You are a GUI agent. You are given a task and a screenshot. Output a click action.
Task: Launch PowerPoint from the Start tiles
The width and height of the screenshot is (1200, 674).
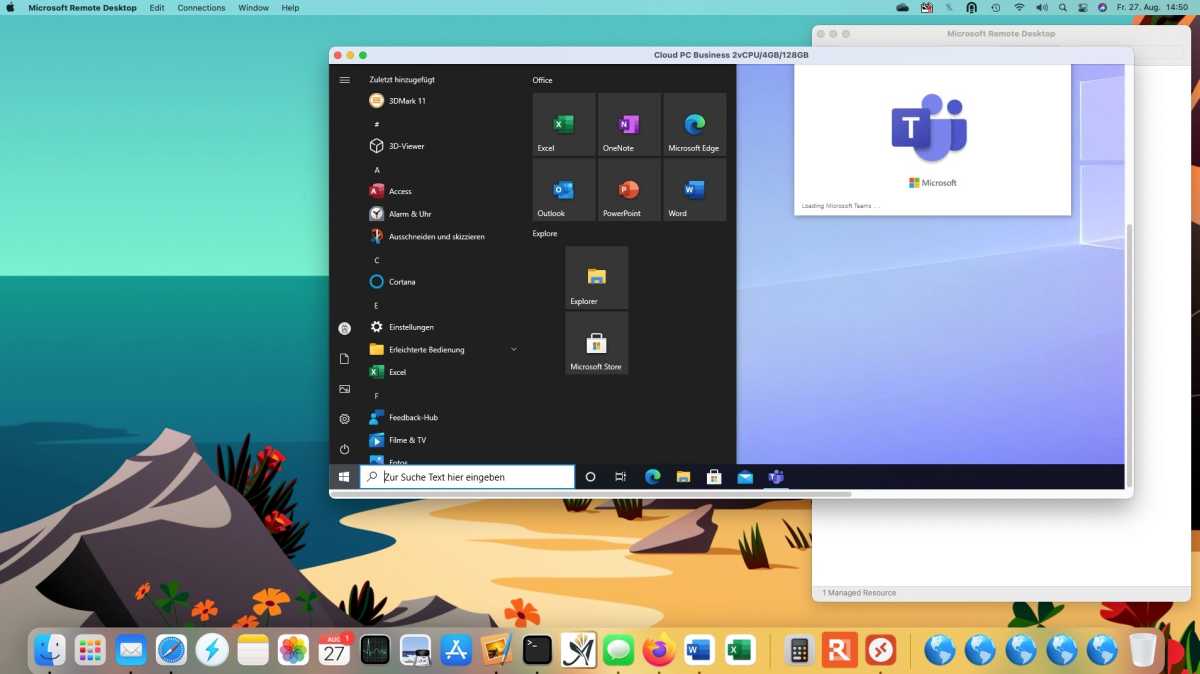click(629, 189)
